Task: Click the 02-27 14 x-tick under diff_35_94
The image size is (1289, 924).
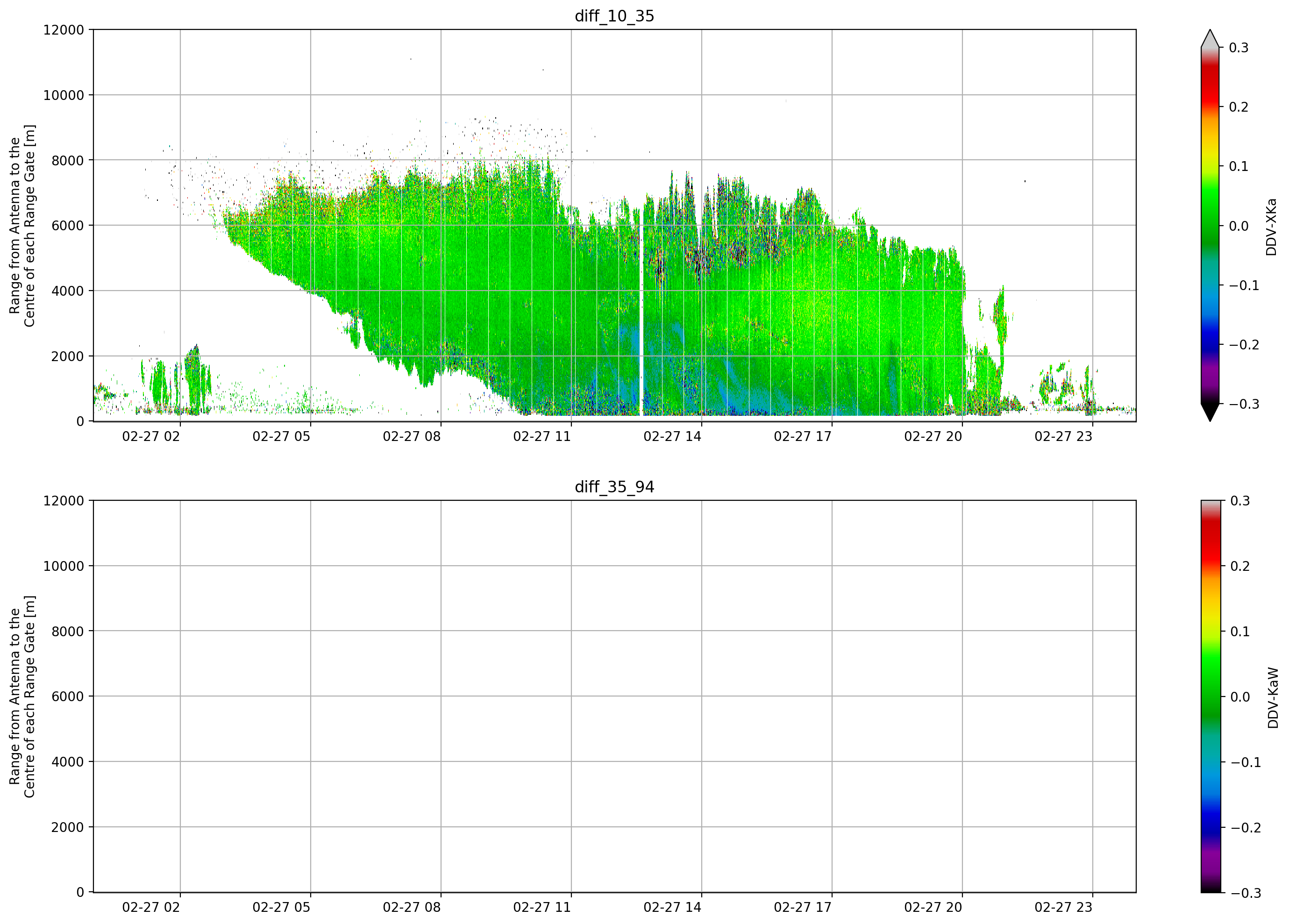Action: pos(672,908)
